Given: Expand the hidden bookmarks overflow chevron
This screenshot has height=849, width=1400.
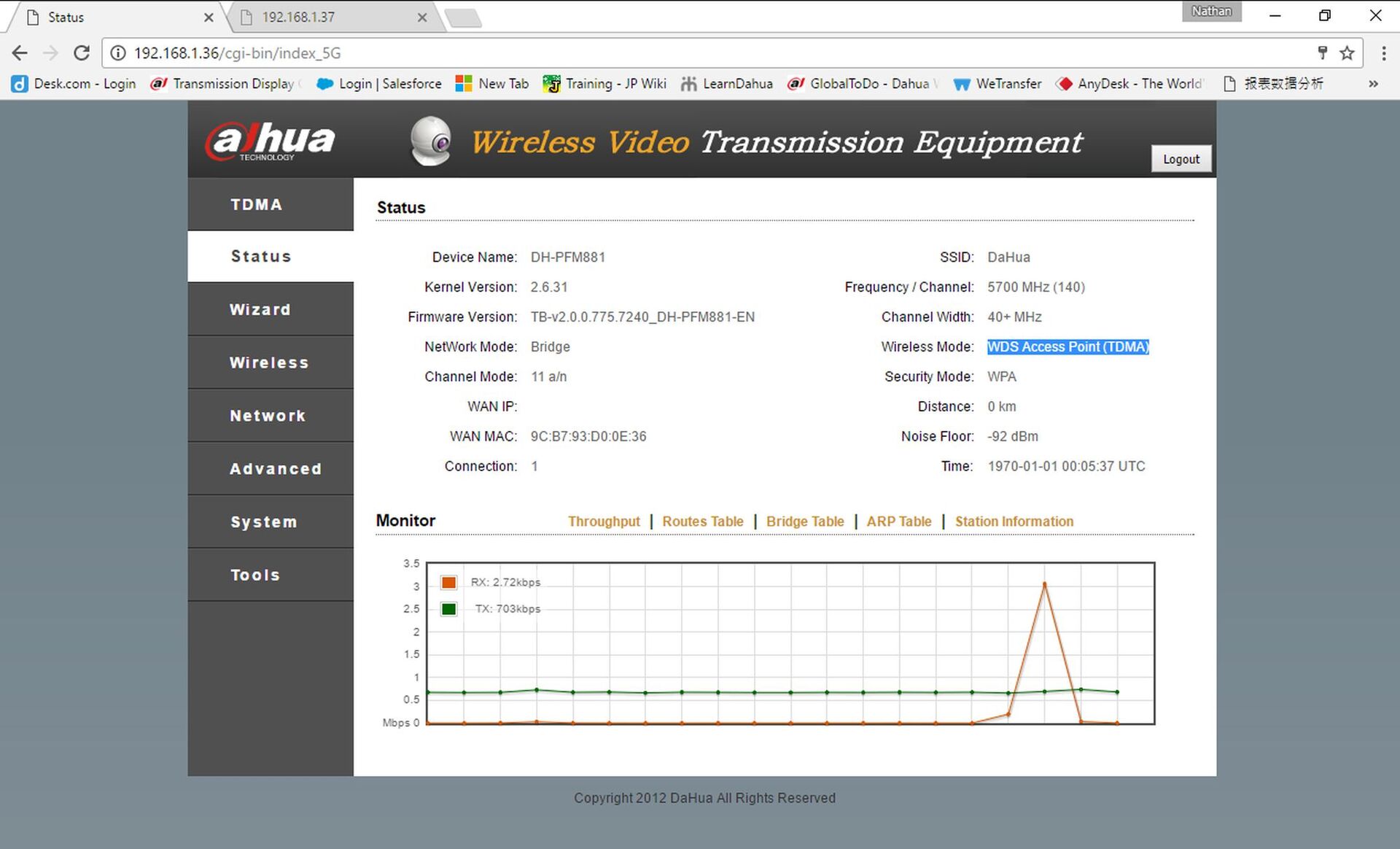Looking at the screenshot, I should pos(1373,84).
